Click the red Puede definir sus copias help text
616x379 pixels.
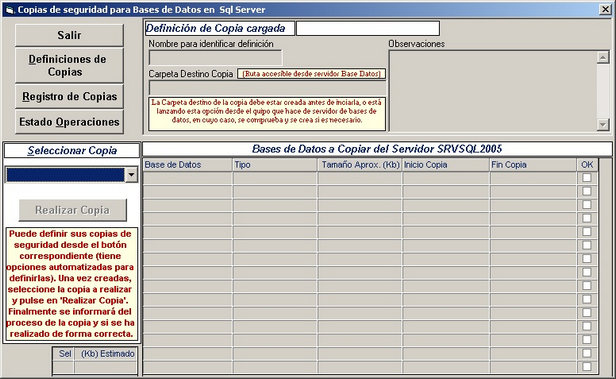click(72, 284)
